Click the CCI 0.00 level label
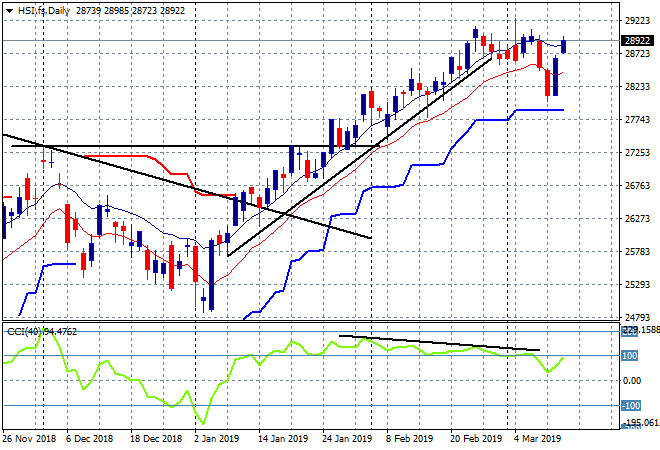Image resolution: width=660 pixels, height=450 pixels. click(x=632, y=381)
